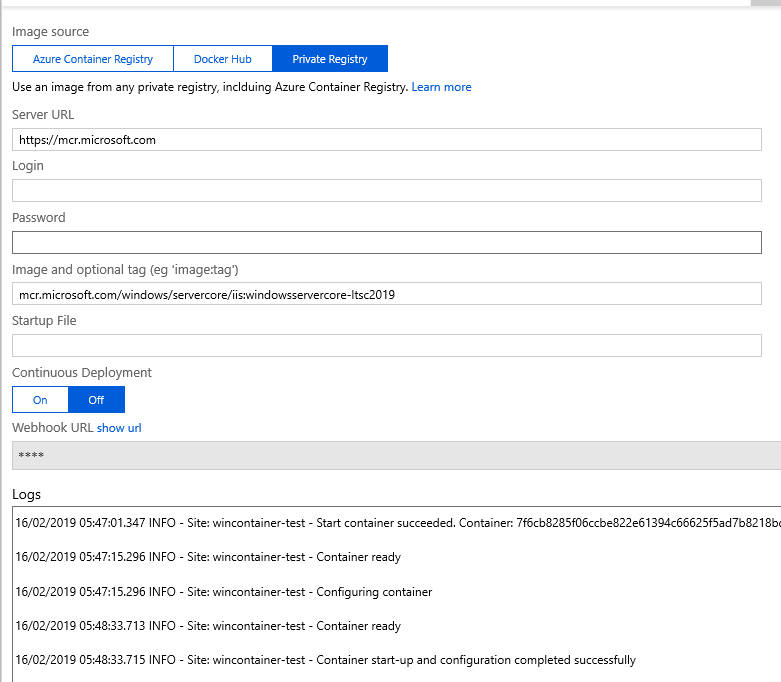Focus the Login input field
Screen dimensions: 781x682
(x=387, y=191)
